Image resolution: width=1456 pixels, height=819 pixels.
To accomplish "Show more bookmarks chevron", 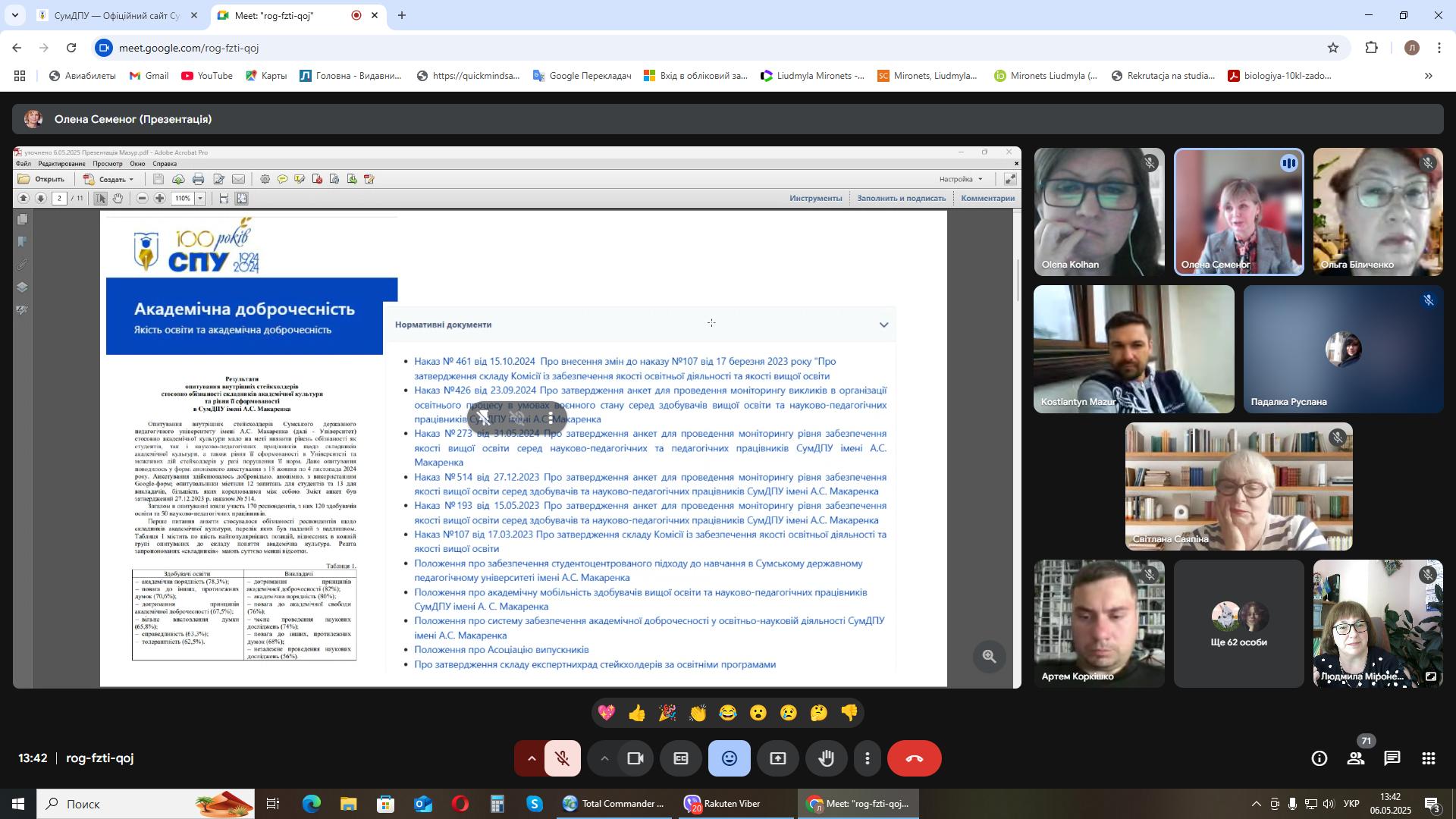I will coord(1429,76).
